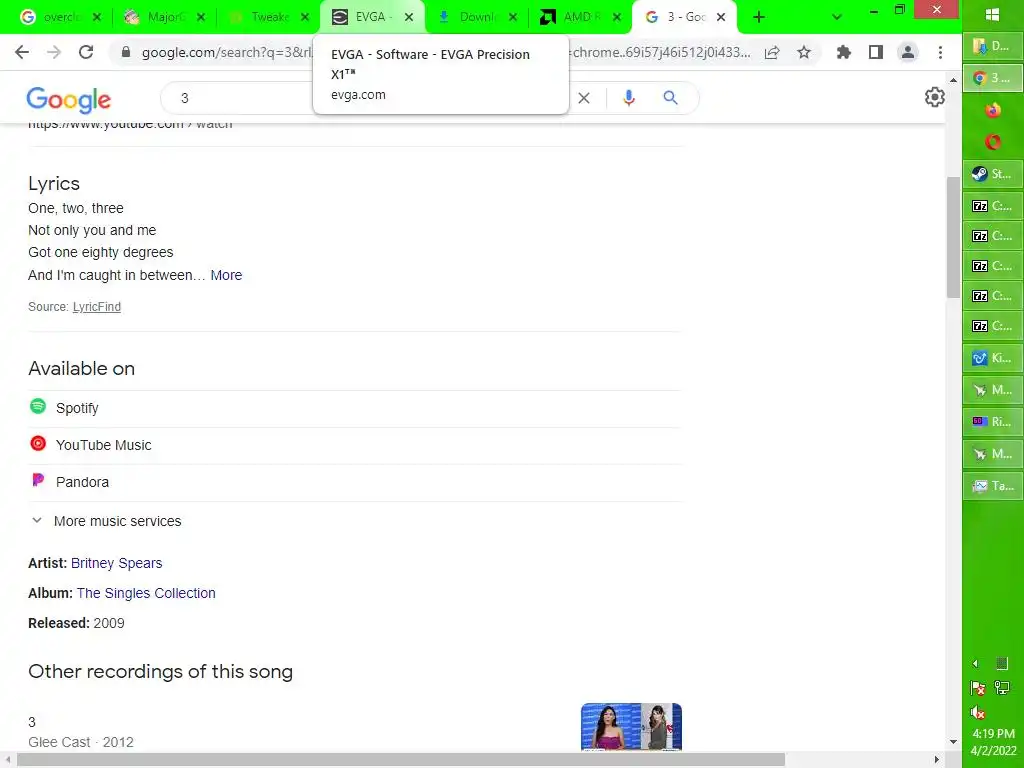Share this page using the share icon

pos(772,52)
